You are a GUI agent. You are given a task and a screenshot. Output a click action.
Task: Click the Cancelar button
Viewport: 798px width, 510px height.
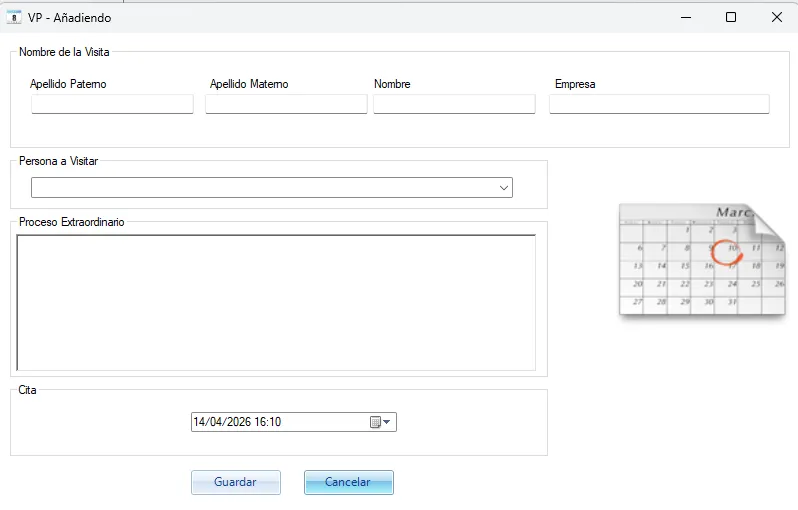click(349, 482)
